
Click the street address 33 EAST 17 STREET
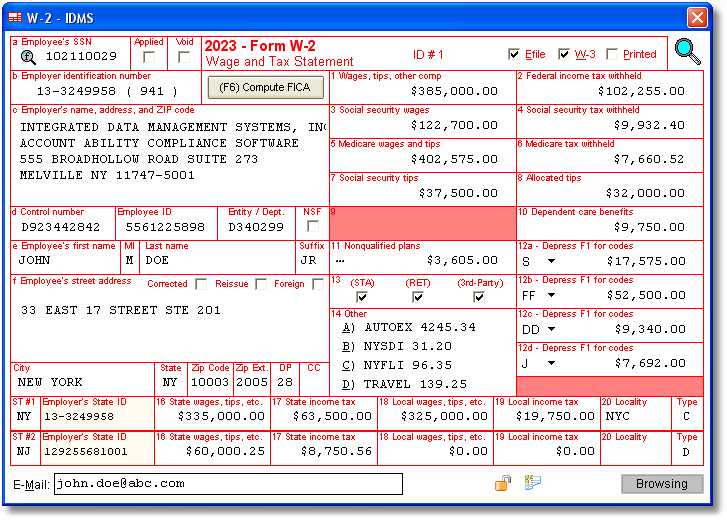121,310
